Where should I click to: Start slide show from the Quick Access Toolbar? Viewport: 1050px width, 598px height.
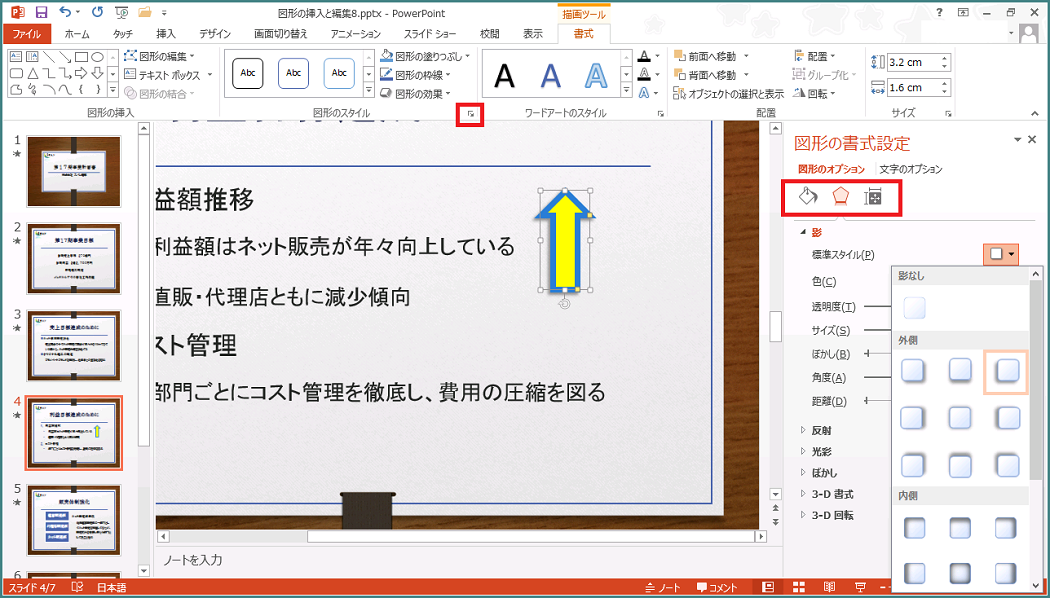tap(122, 13)
